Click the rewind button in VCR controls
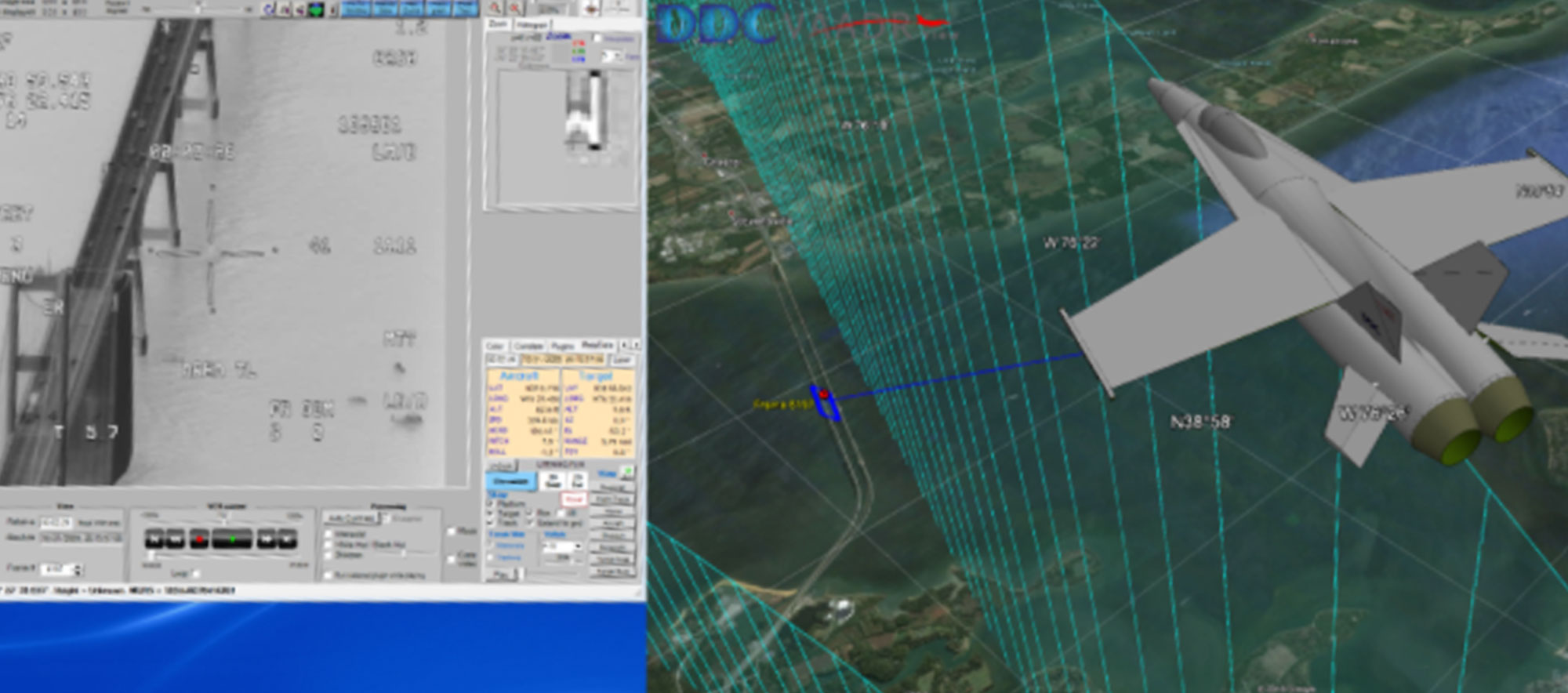The image size is (1568, 693). [174, 539]
